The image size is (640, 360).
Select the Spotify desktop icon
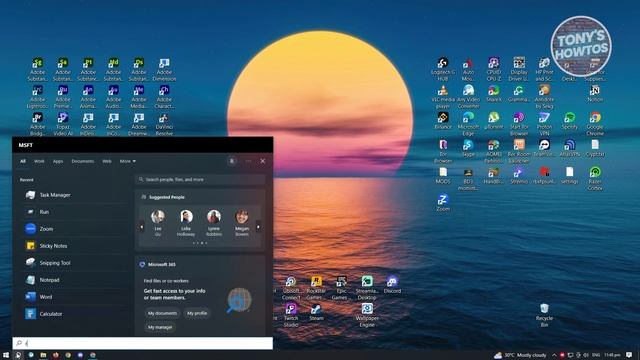click(x=570, y=121)
